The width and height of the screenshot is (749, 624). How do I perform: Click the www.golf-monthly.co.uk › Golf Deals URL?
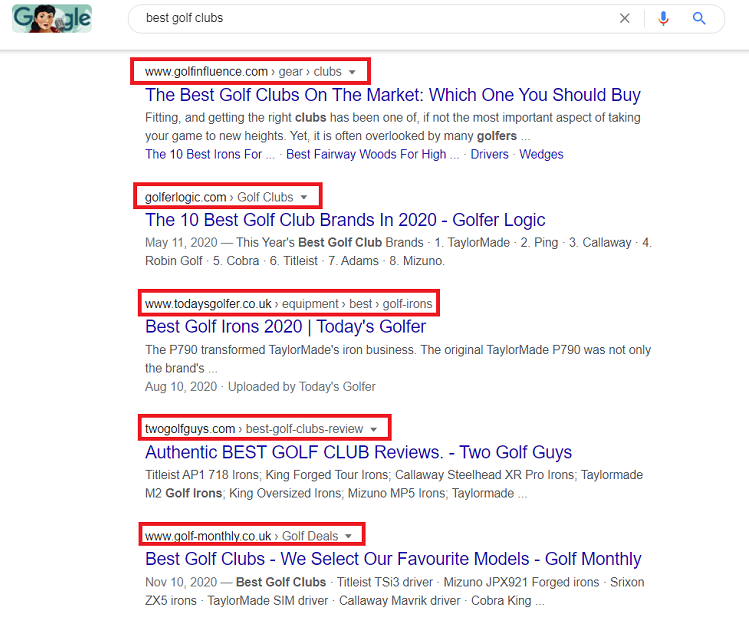point(242,536)
